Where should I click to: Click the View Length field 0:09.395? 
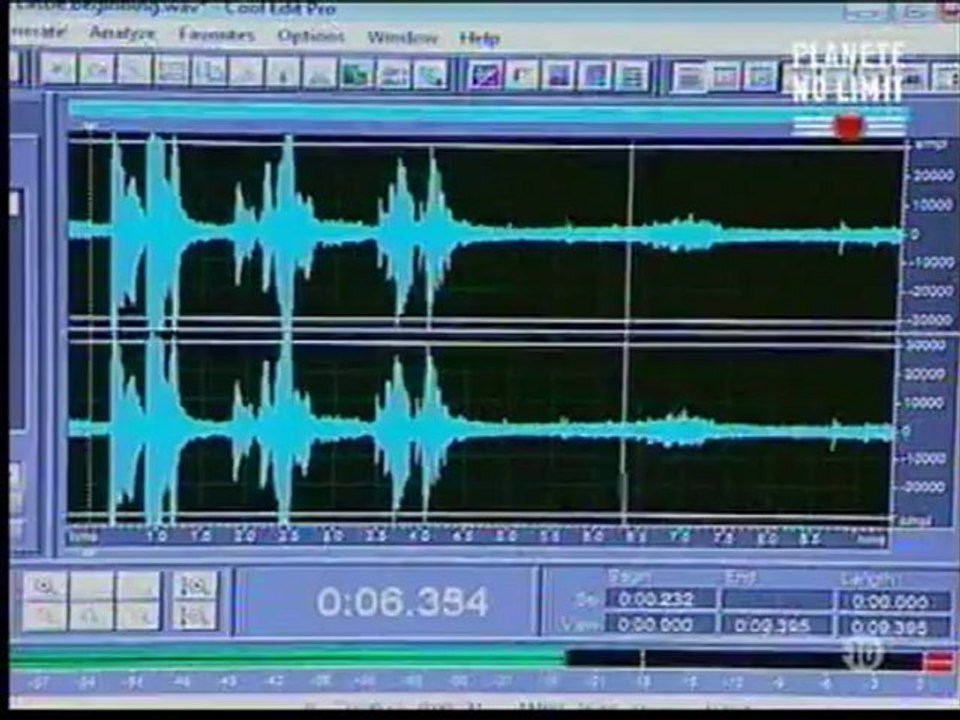point(895,628)
